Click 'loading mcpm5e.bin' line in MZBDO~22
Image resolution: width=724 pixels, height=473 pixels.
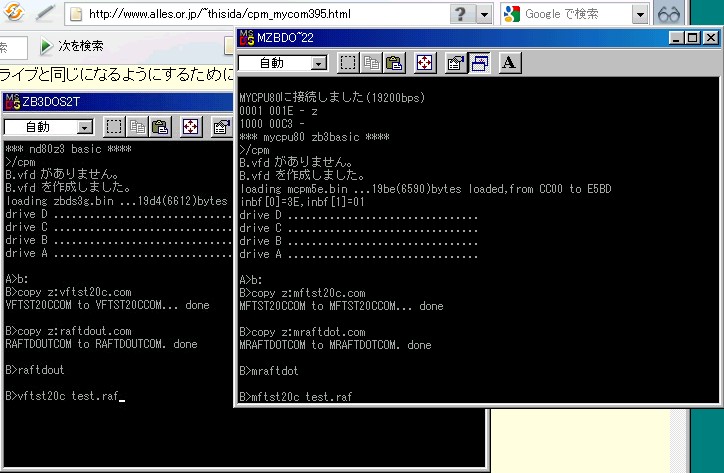(x=425, y=188)
